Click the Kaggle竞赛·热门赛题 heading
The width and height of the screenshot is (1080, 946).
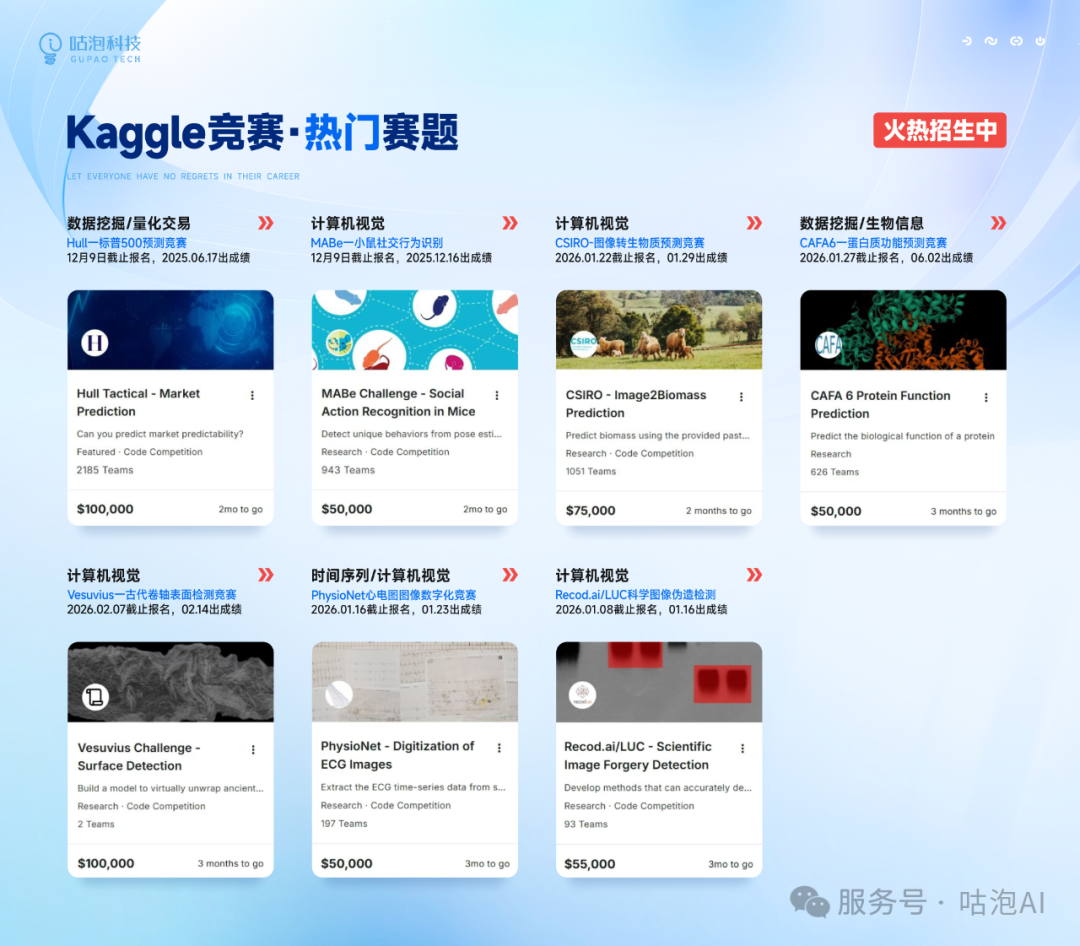[262, 132]
